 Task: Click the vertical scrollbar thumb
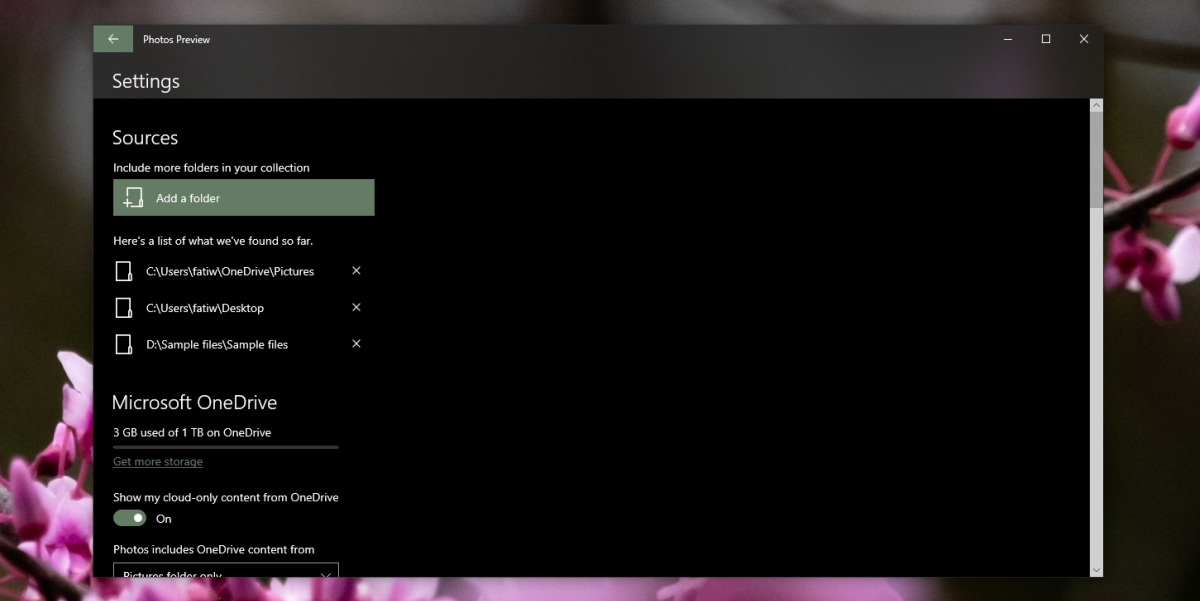(1096, 160)
